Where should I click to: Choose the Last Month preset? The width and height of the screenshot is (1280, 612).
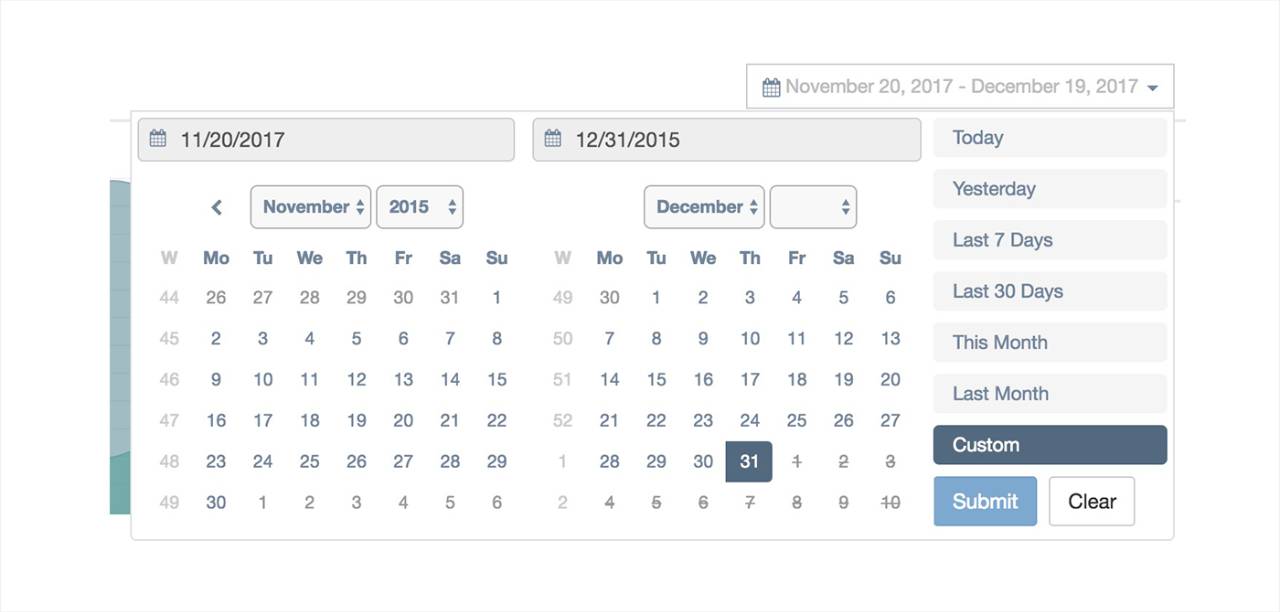click(x=1050, y=394)
